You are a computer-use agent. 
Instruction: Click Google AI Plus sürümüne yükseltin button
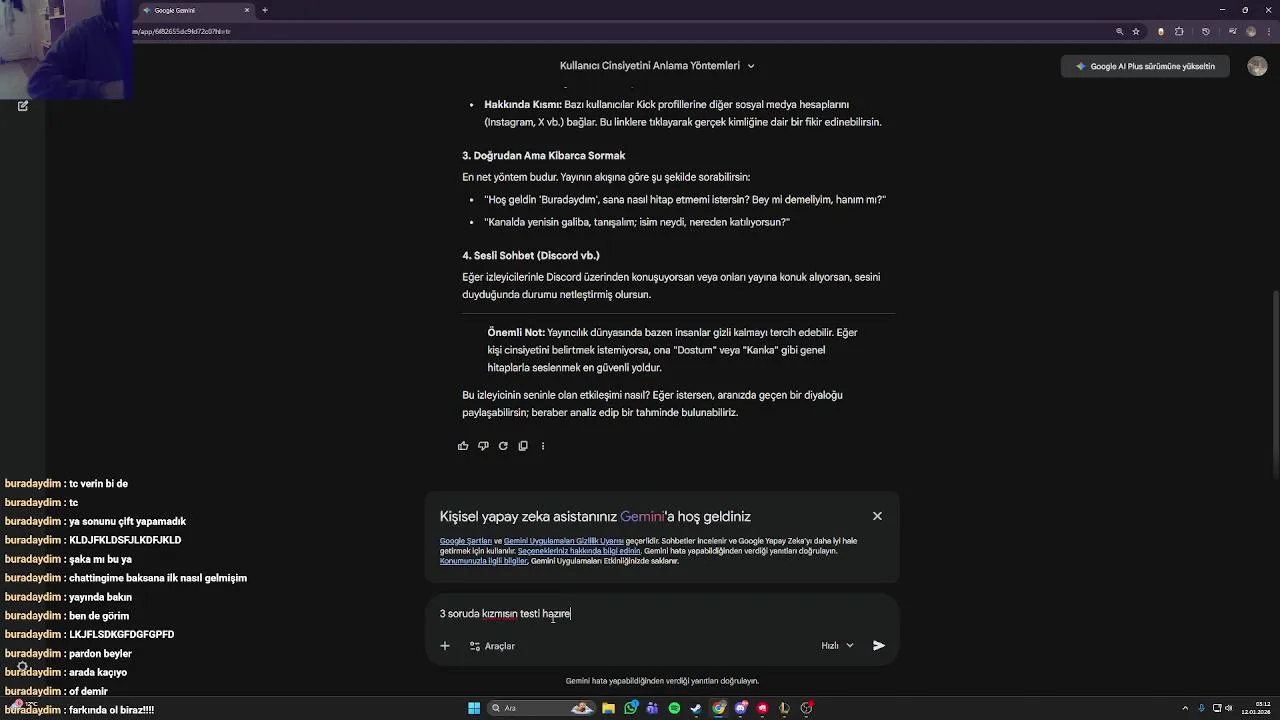point(1145,66)
